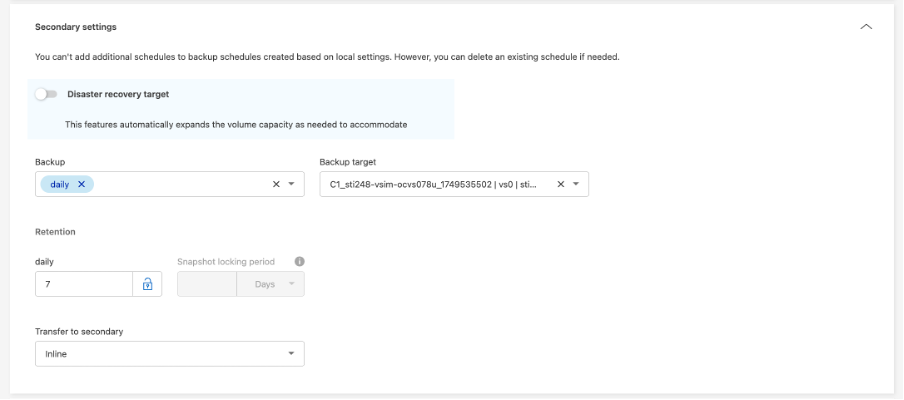
Task: Remove the daily chip from Backup
Action: point(81,184)
